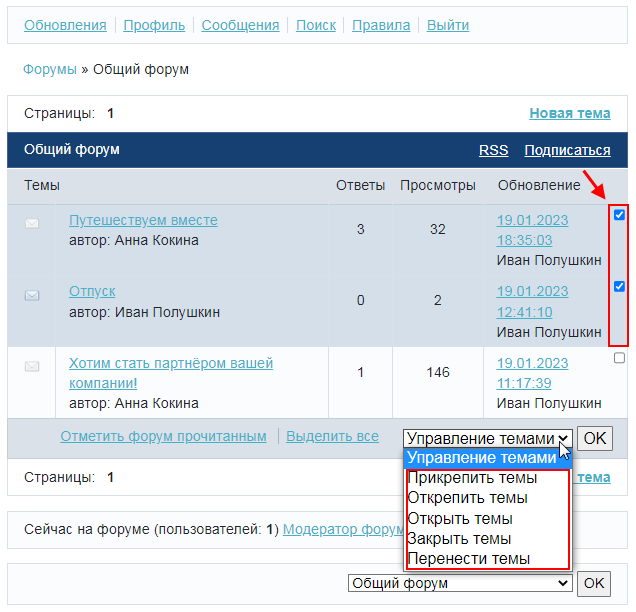This screenshot has width=636, height=612.
Task: Collapse the Управление темами dropdown
Action: pyautogui.click(x=488, y=438)
